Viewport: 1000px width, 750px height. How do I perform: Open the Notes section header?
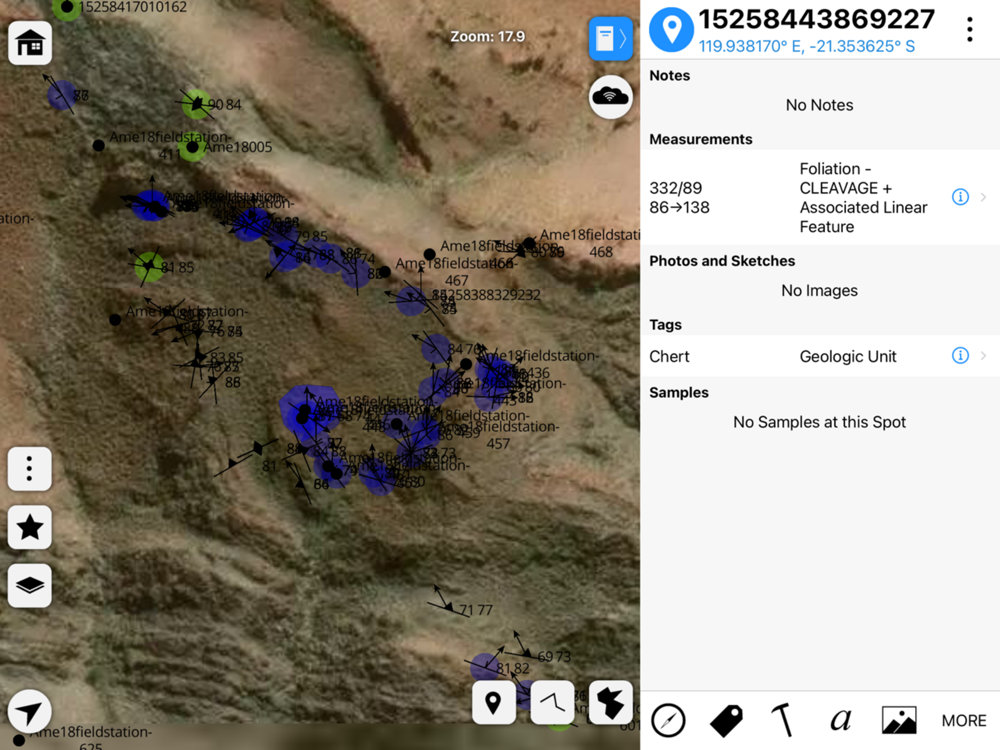[670, 75]
